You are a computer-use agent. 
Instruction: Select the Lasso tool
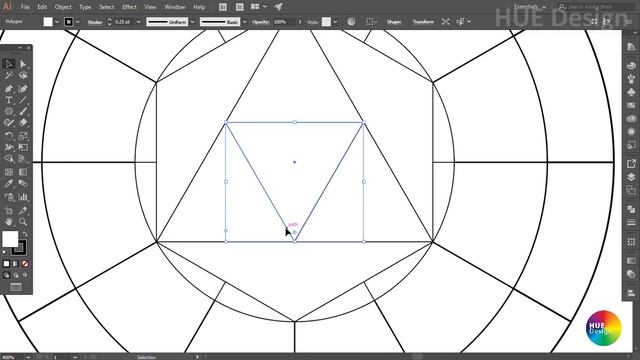coord(23,76)
